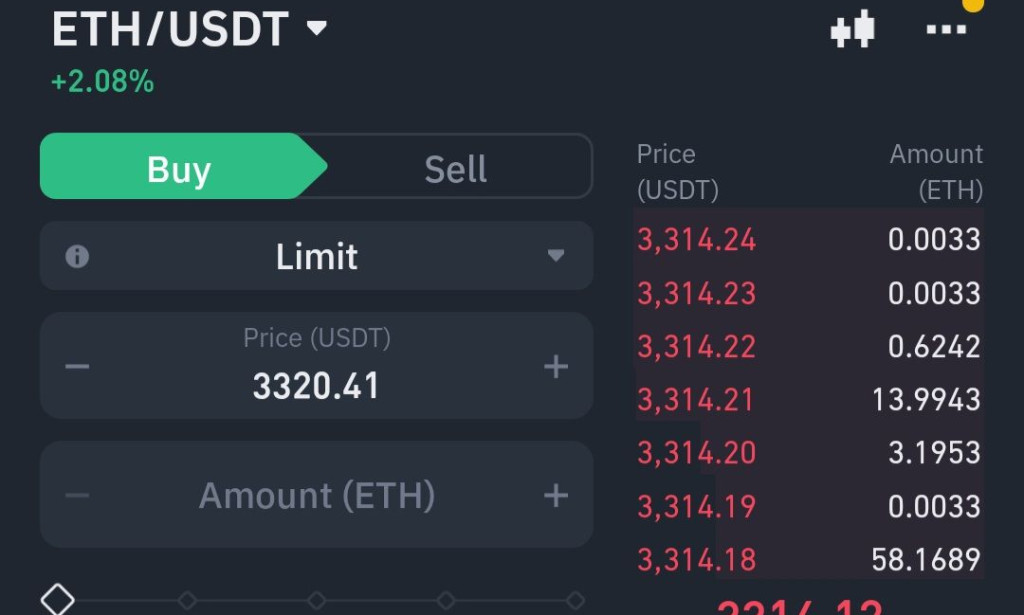
Task: Open the candlestick chart view
Action: (852, 30)
